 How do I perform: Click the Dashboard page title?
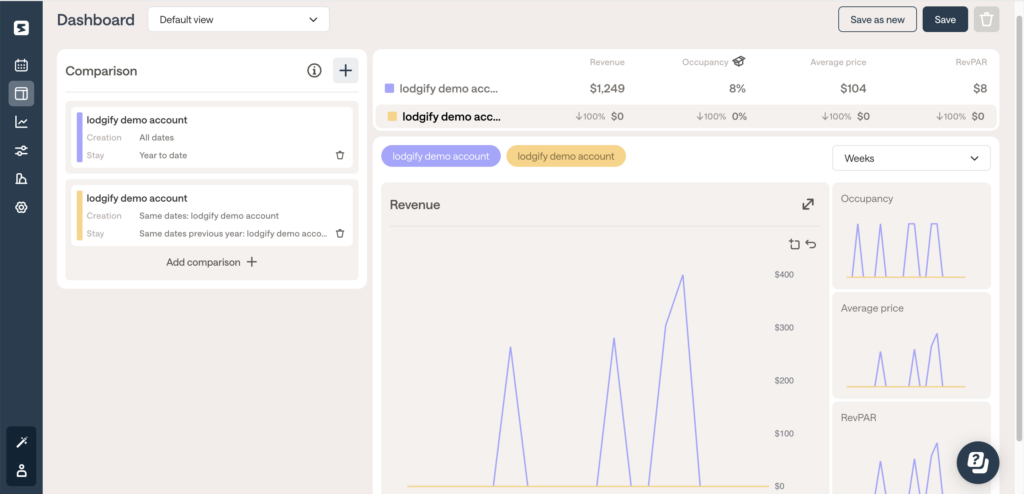pos(96,20)
